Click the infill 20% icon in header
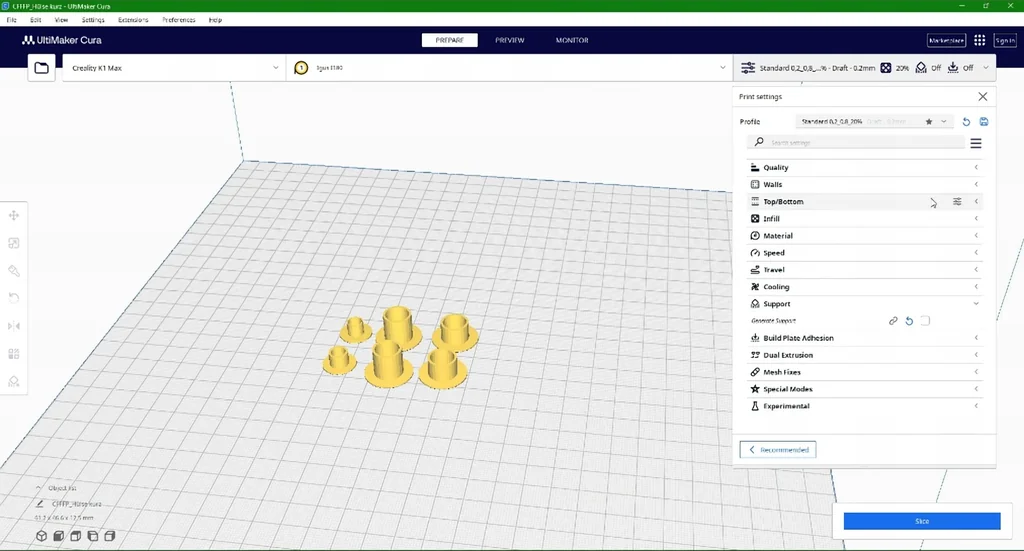The height and width of the screenshot is (551, 1024). tap(886, 68)
